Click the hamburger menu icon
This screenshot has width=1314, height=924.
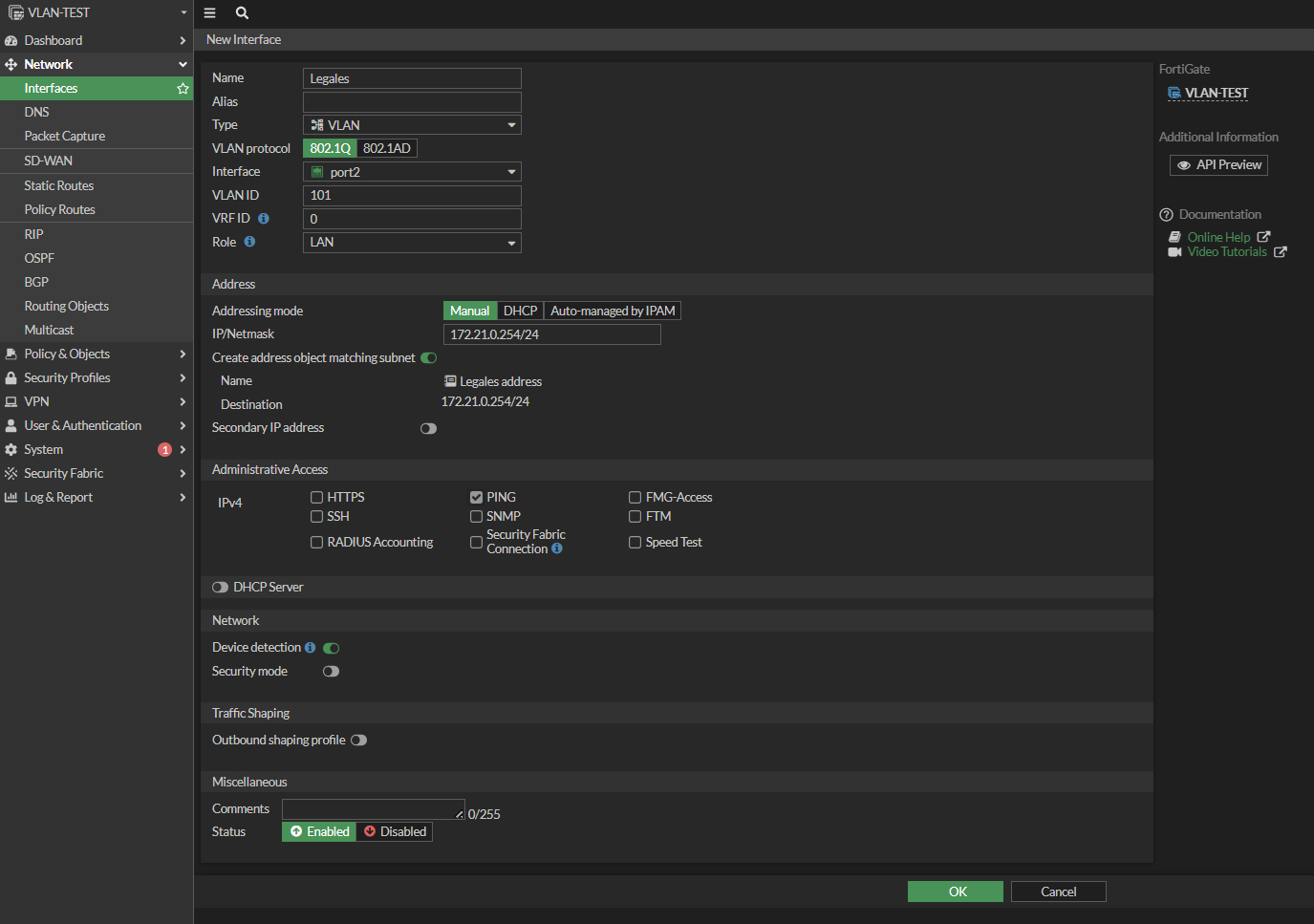(210, 13)
